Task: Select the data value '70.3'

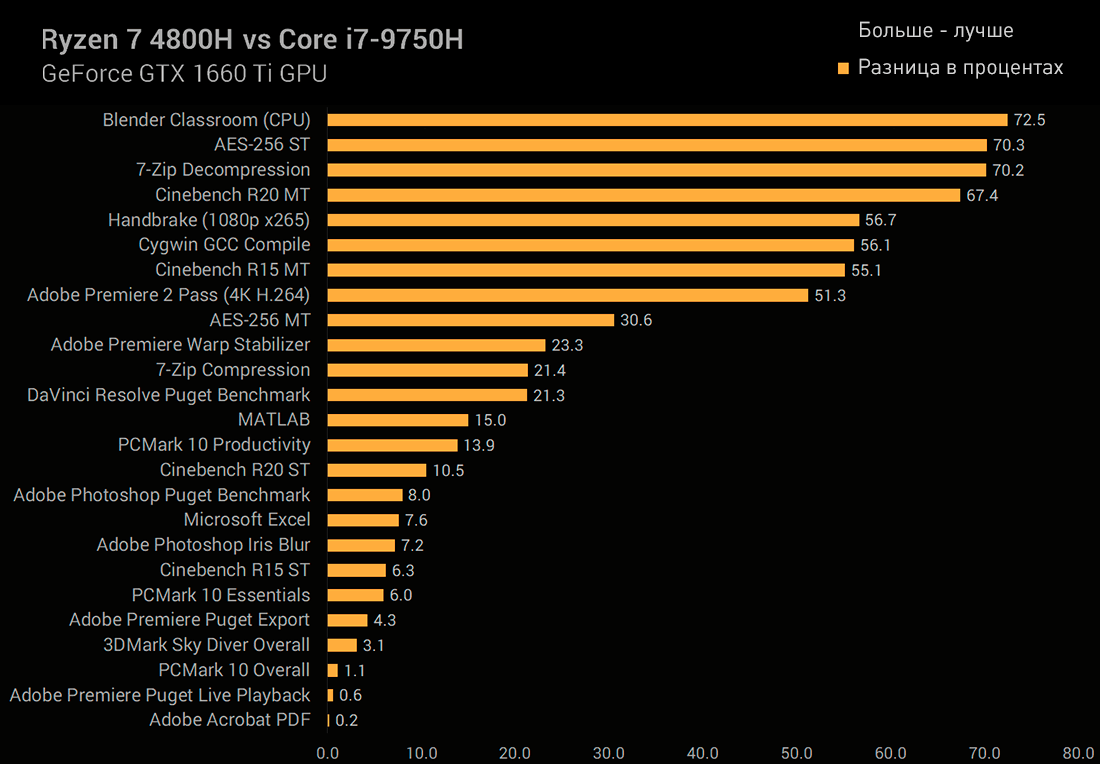Action: [x=1009, y=145]
